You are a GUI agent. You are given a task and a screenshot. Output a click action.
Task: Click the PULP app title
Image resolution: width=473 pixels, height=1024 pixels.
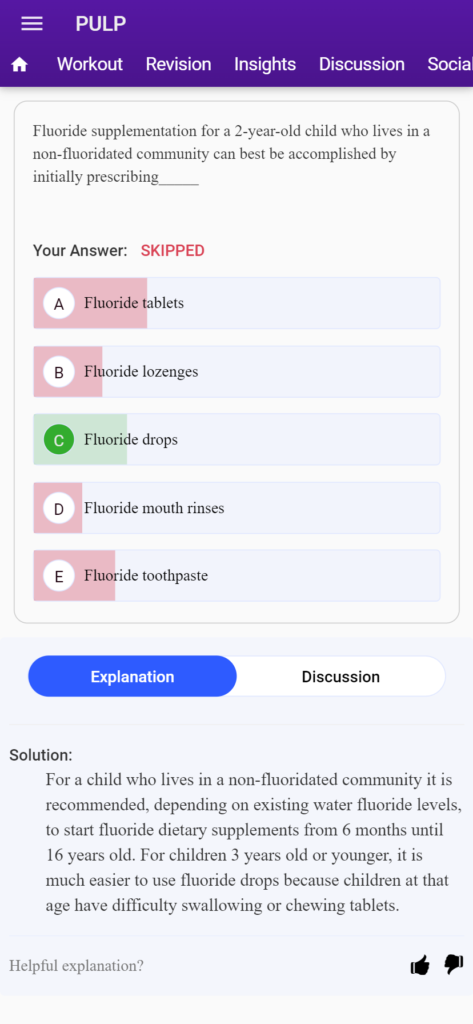click(101, 24)
